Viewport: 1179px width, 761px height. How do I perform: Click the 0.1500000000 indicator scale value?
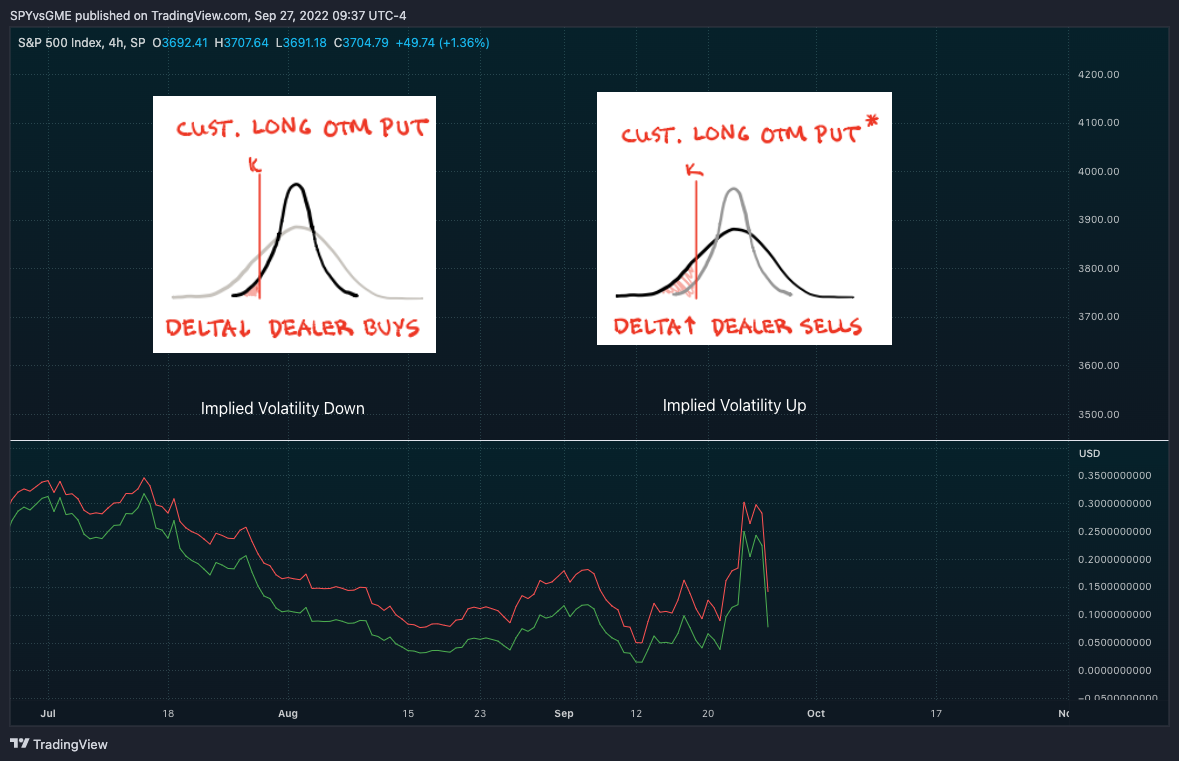tap(1114, 587)
